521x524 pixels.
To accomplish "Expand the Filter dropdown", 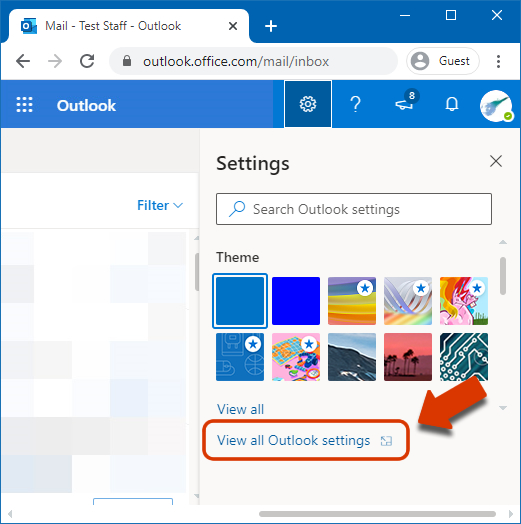I will coord(160,205).
